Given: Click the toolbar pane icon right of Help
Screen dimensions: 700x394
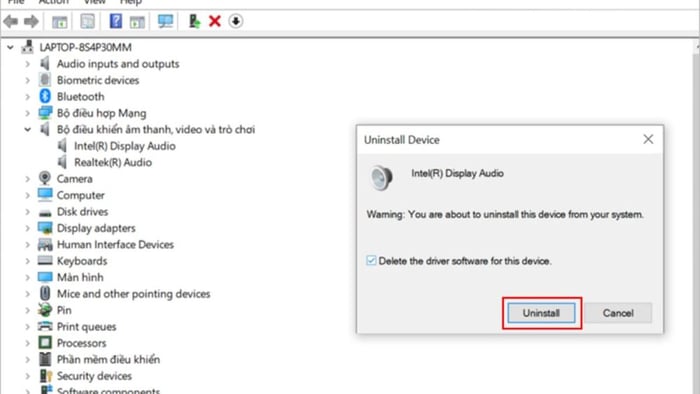Looking at the screenshot, I should pyautogui.click(x=137, y=21).
